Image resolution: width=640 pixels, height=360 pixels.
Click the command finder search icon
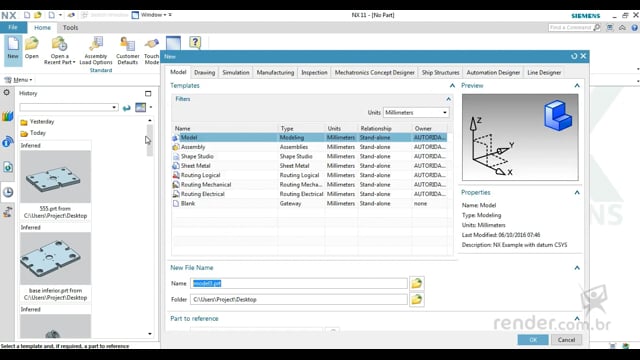pos(597,27)
